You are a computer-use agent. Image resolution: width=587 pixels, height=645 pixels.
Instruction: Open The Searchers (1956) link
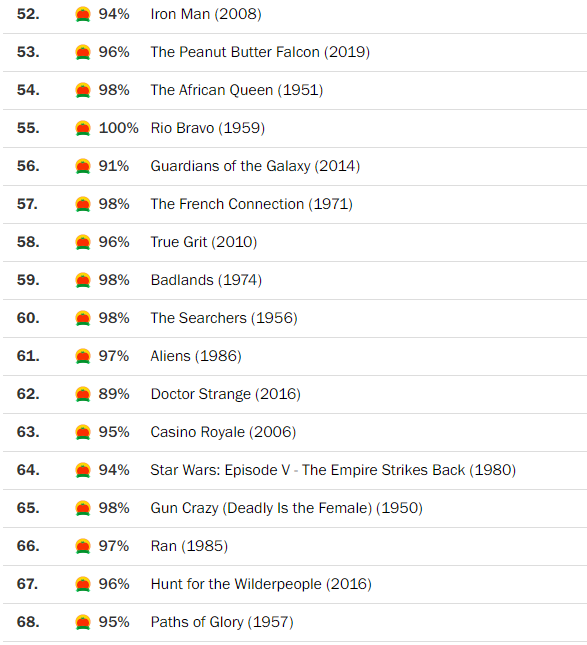(x=224, y=318)
